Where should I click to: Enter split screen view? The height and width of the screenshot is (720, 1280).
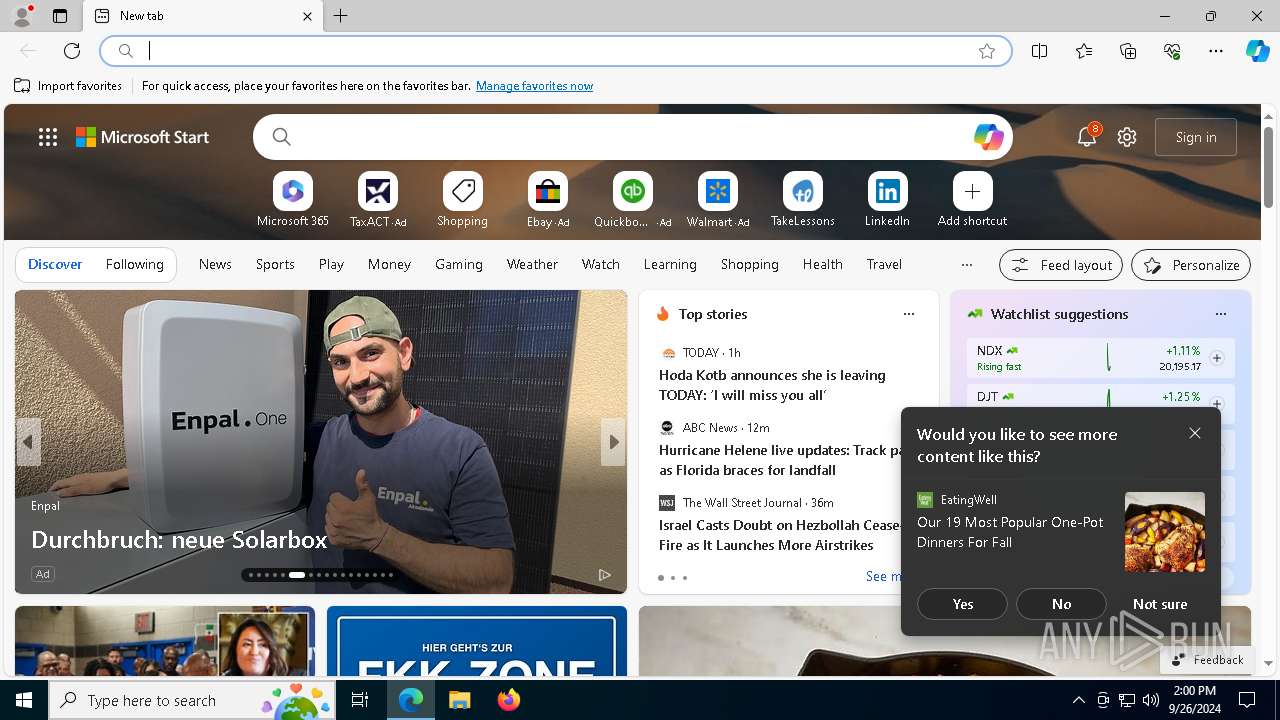(x=1040, y=51)
